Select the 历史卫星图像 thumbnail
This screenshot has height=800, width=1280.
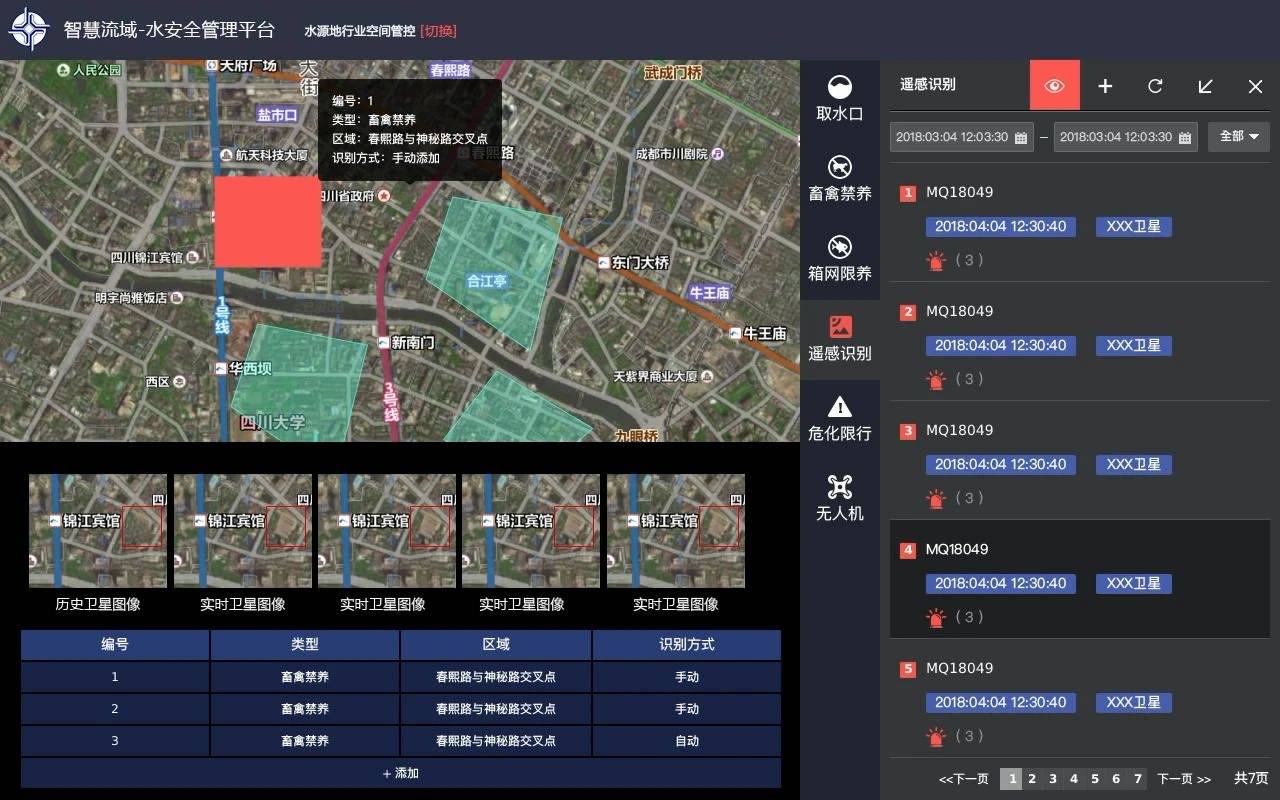[x=98, y=531]
